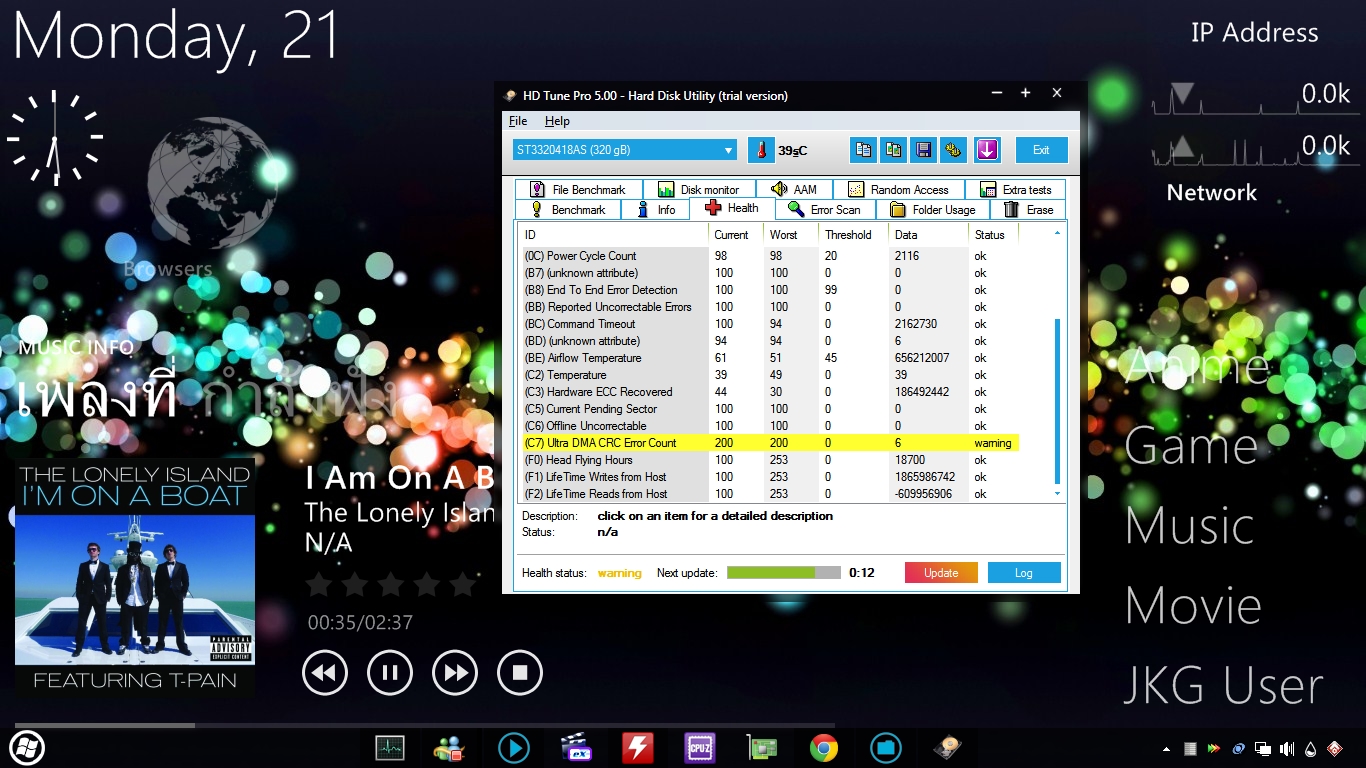Switch to the Benchmark tab
Screen dimensions: 1366x768
(568, 210)
